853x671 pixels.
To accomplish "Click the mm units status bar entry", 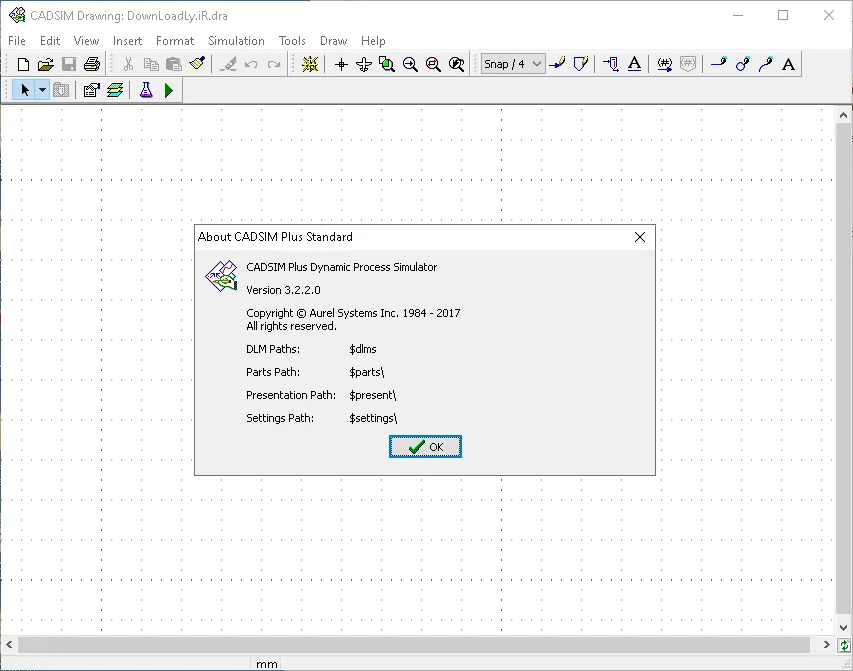I will (x=267, y=664).
